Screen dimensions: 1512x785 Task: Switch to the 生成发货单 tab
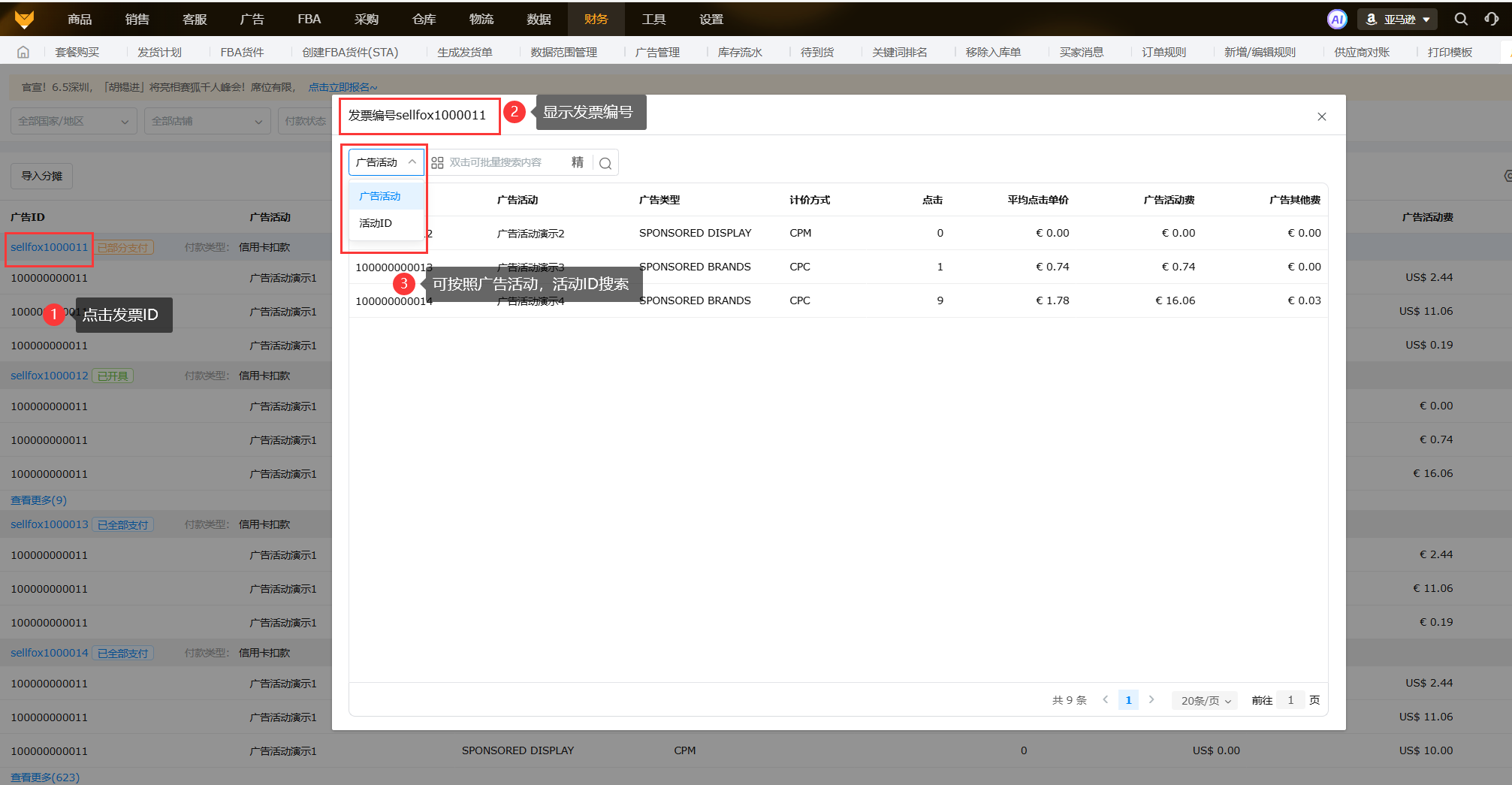click(465, 52)
